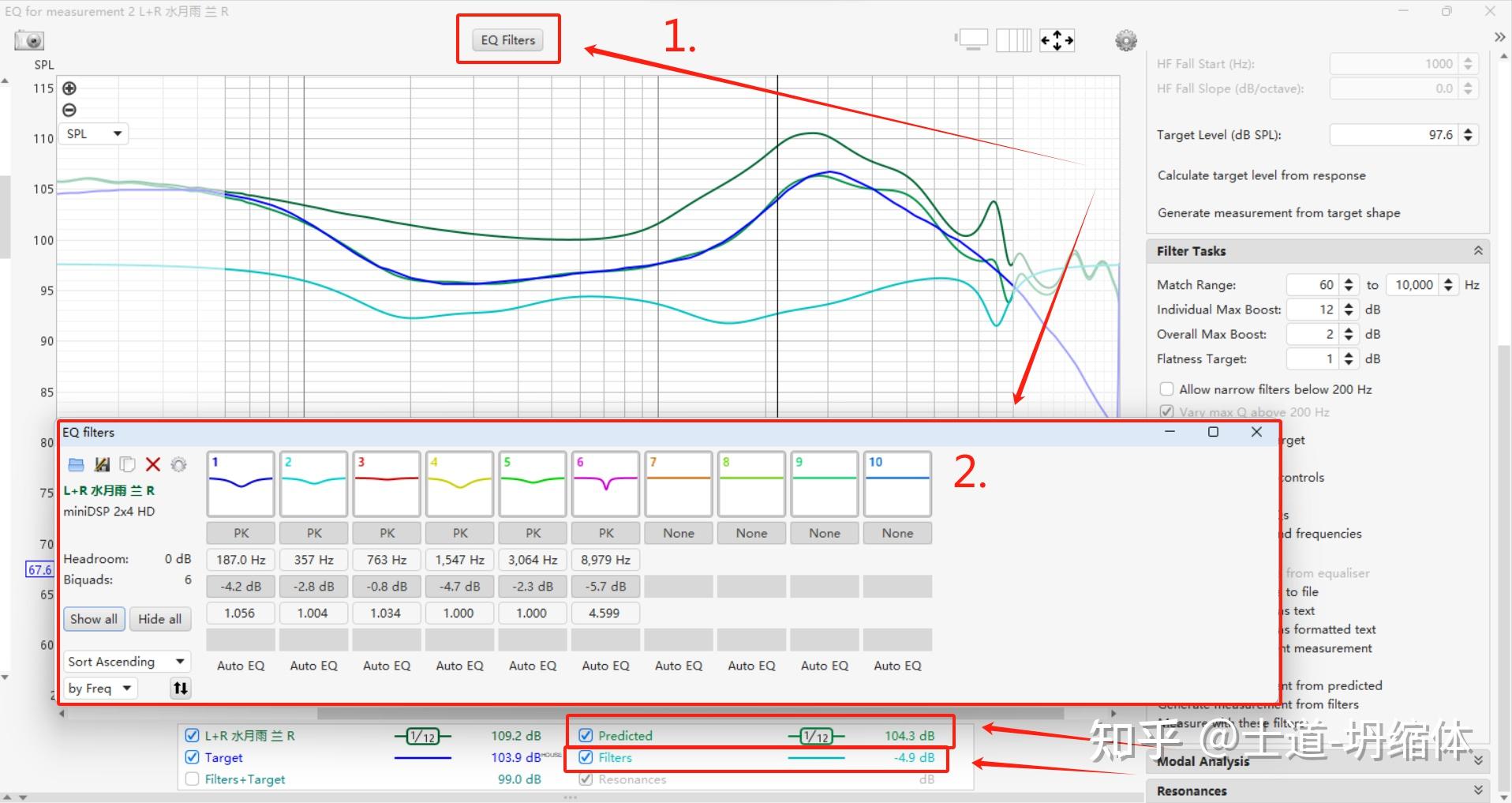Click the load filters folder icon
The image size is (1512, 803).
[x=76, y=464]
